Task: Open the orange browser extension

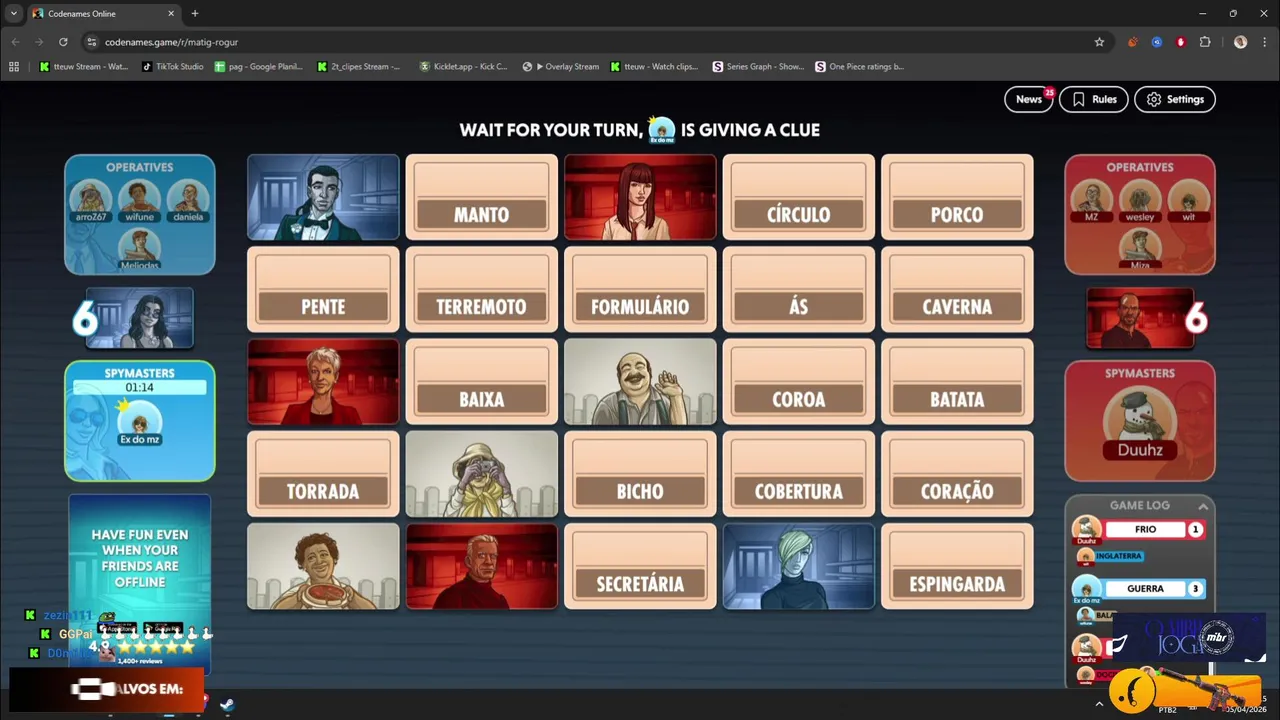Action: tap(1132, 42)
